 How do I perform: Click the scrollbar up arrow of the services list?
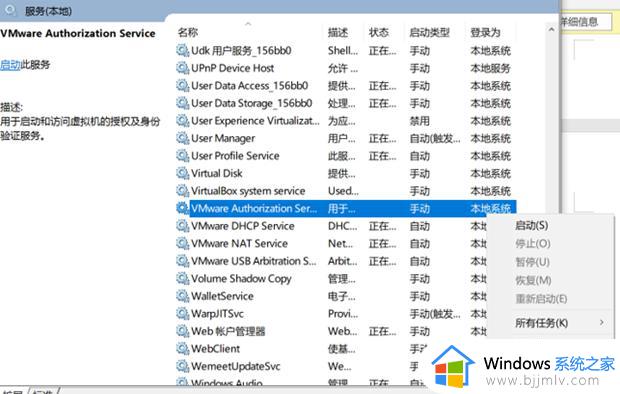tap(551, 29)
